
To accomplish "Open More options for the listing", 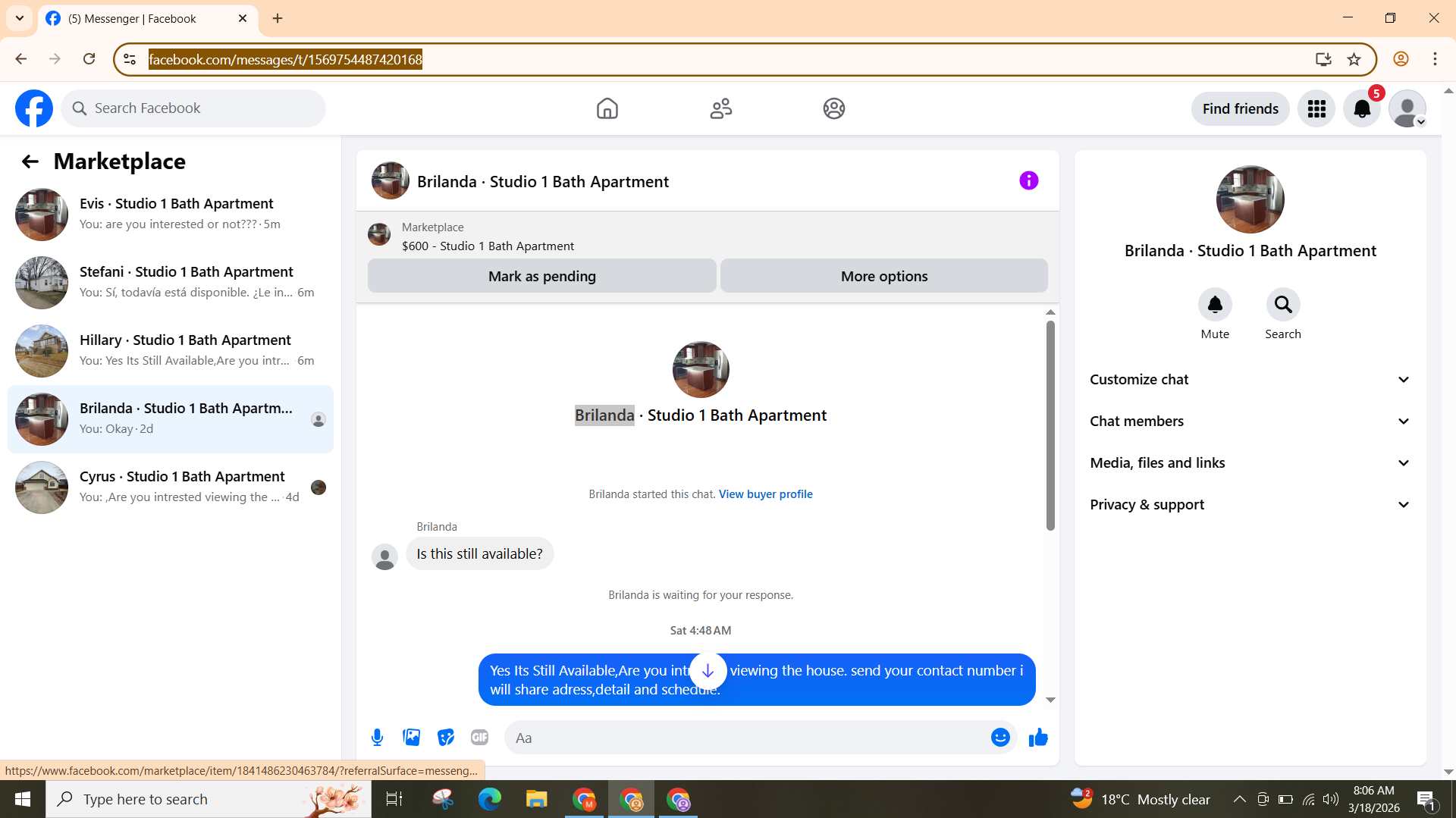I will click(x=884, y=276).
